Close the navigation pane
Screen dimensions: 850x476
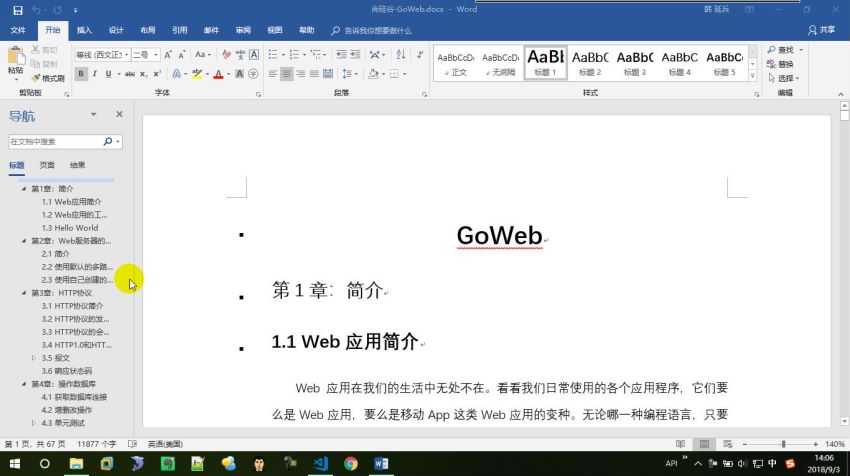point(119,114)
